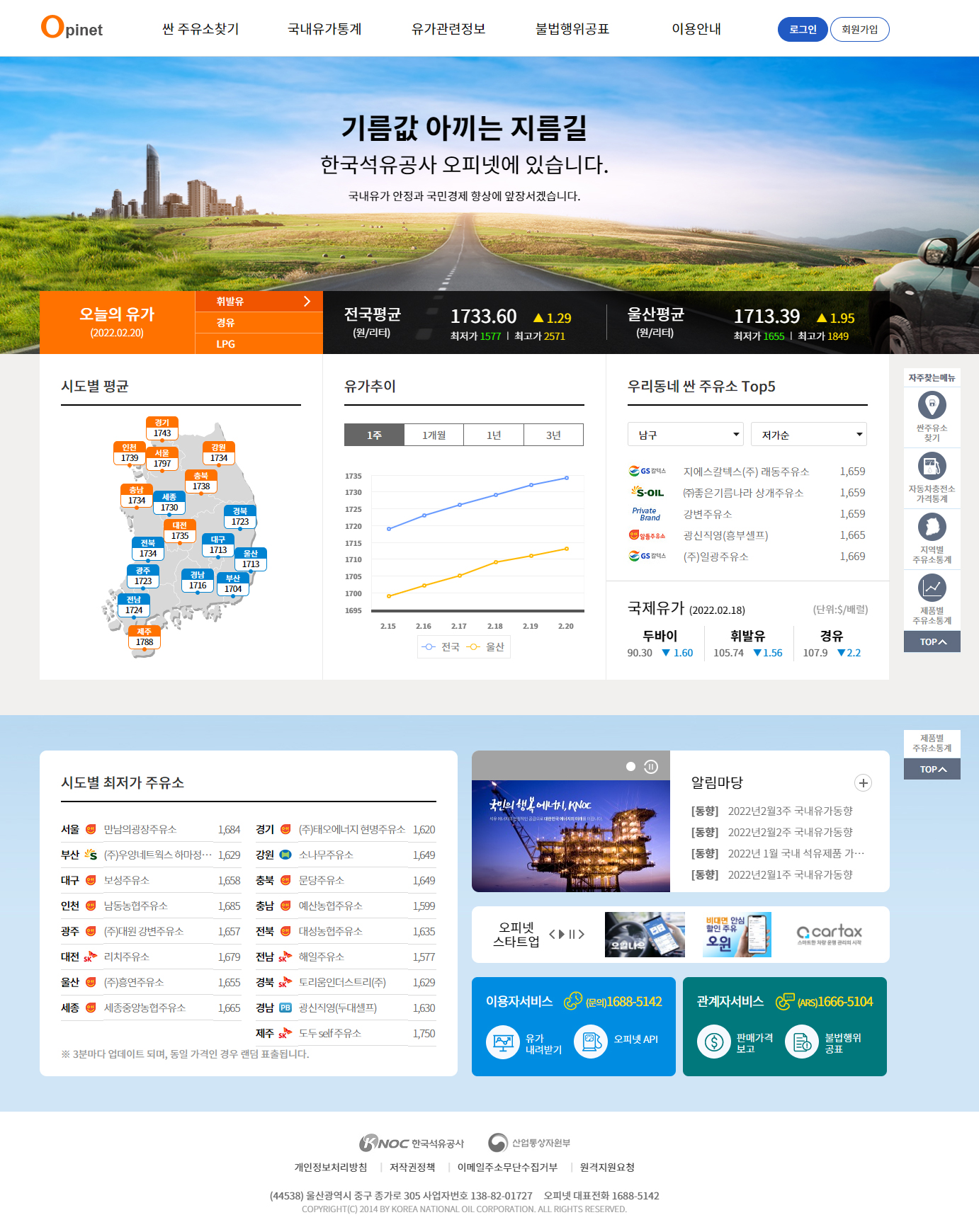This screenshot has width=979, height=1232.
Task: Open the 싼주유소 찾기 sidebar shortcut icon
Action: (x=932, y=406)
